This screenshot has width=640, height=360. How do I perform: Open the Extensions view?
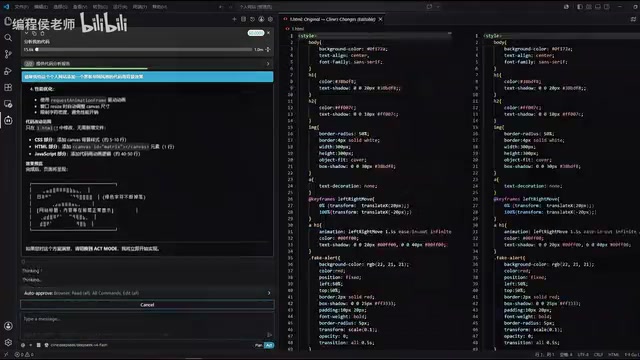[8, 87]
